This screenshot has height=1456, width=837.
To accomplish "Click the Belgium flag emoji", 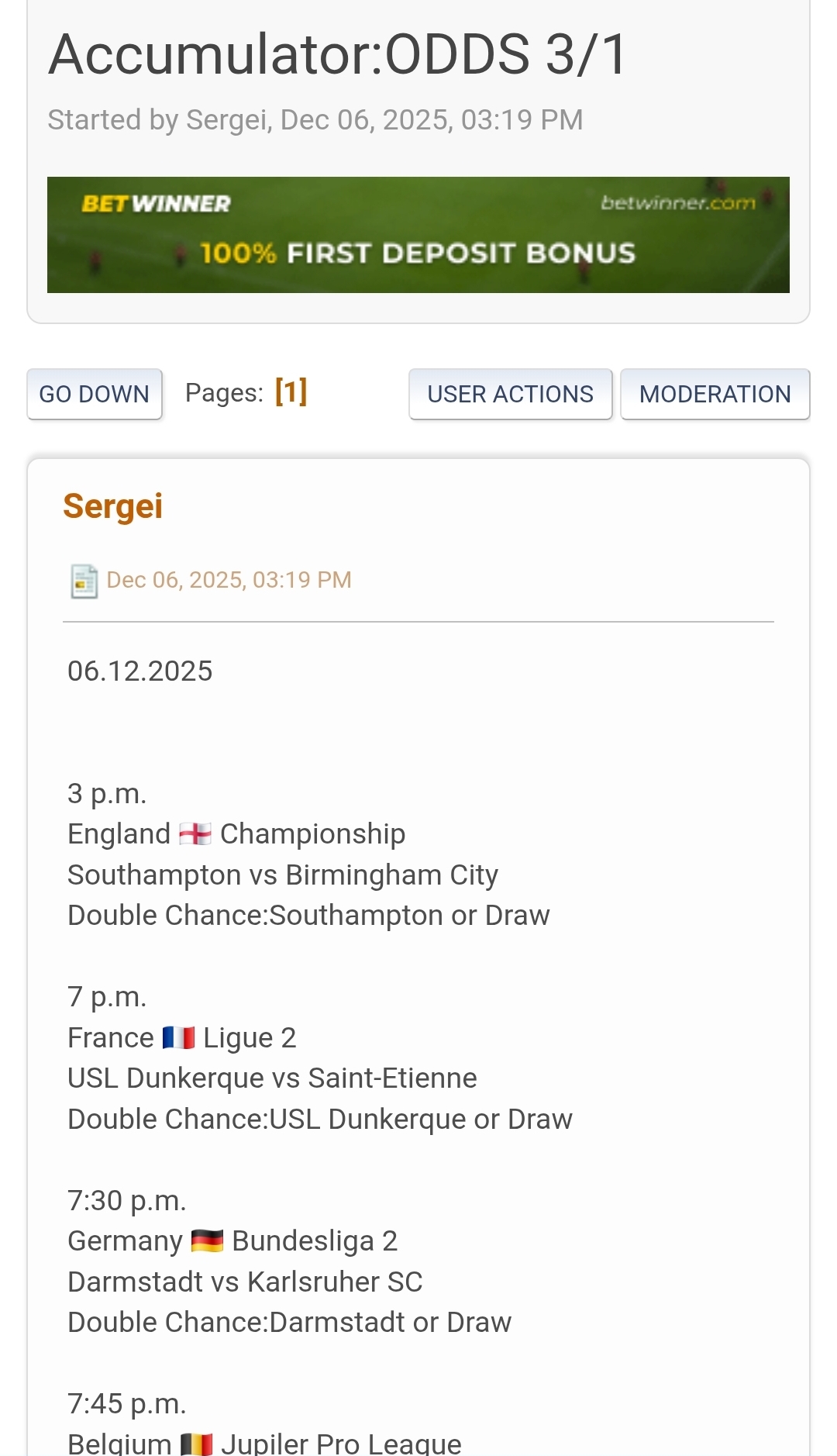I will pos(196,1444).
